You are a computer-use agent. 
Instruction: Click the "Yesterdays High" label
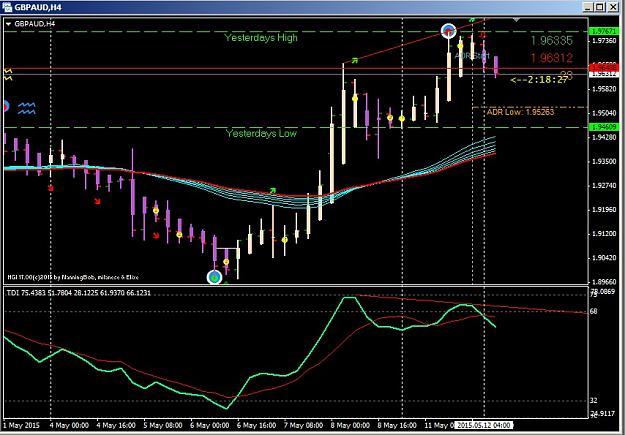(x=261, y=37)
